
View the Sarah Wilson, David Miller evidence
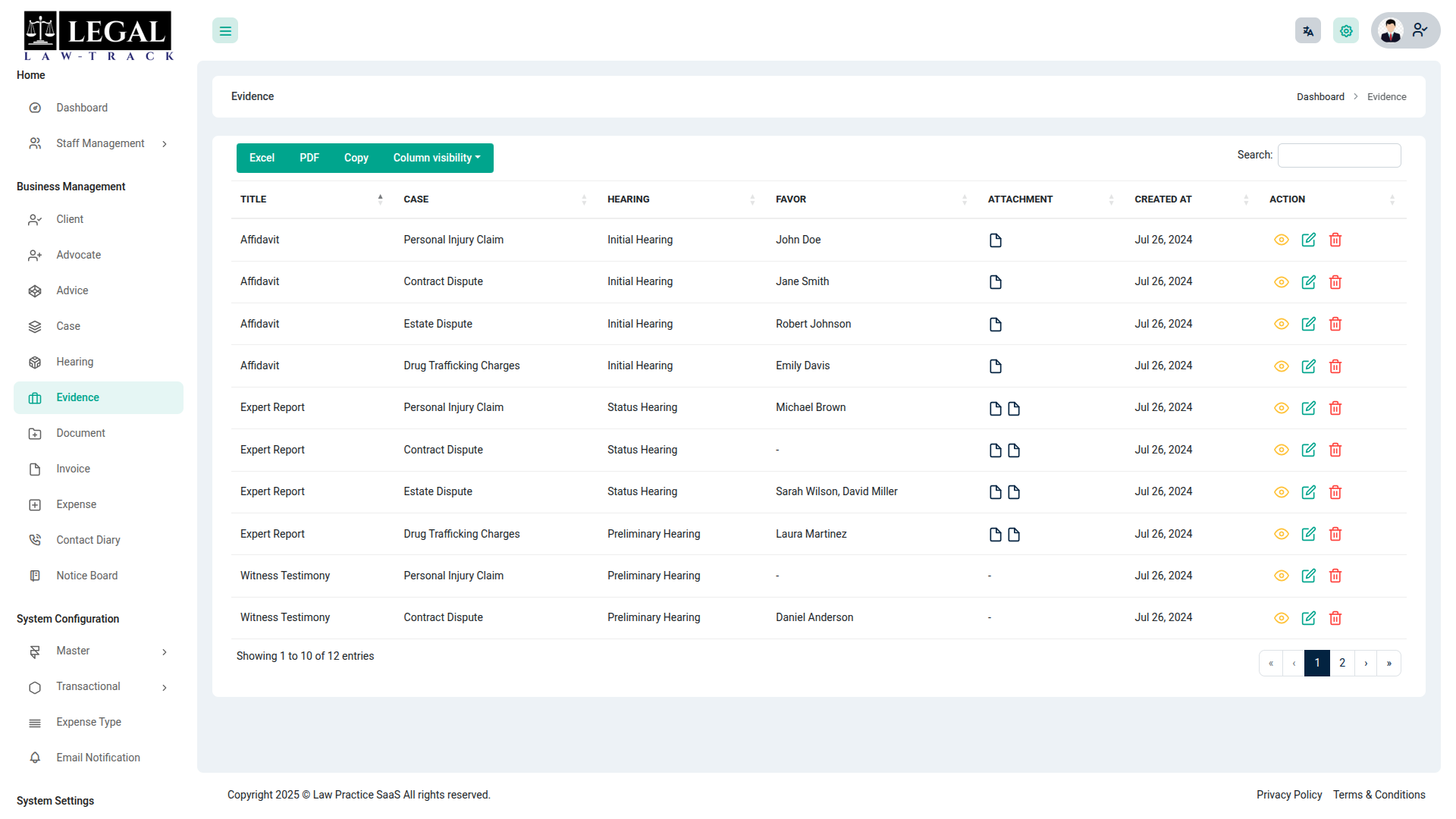[x=1282, y=492]
